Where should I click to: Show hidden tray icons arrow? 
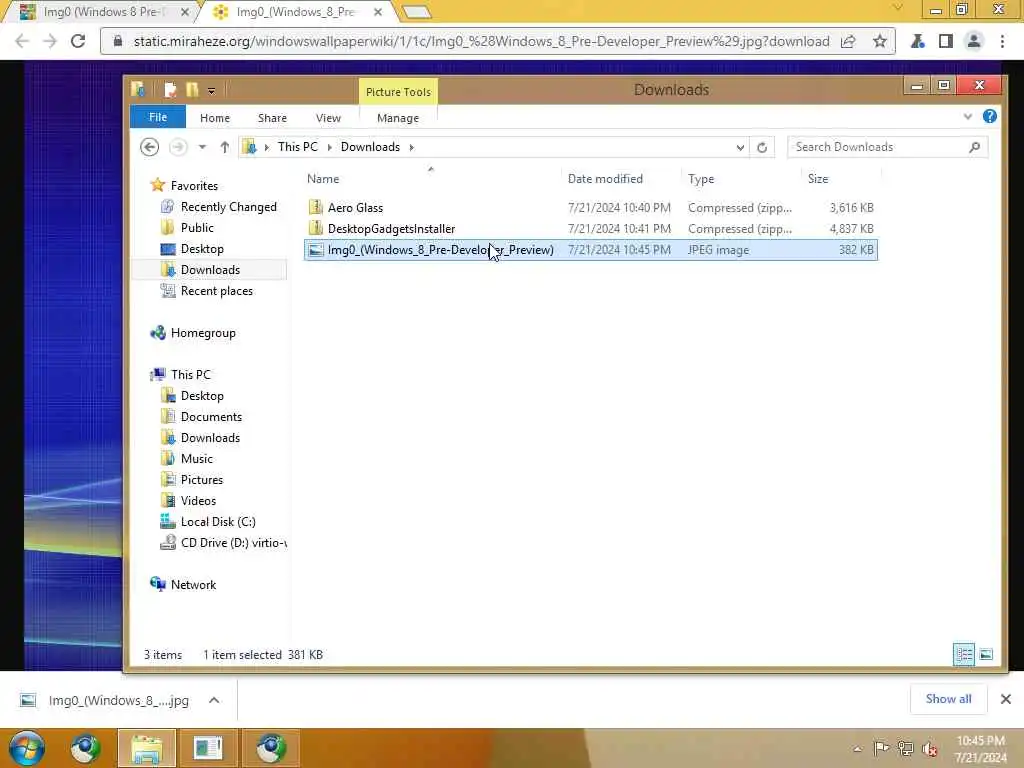857,749
